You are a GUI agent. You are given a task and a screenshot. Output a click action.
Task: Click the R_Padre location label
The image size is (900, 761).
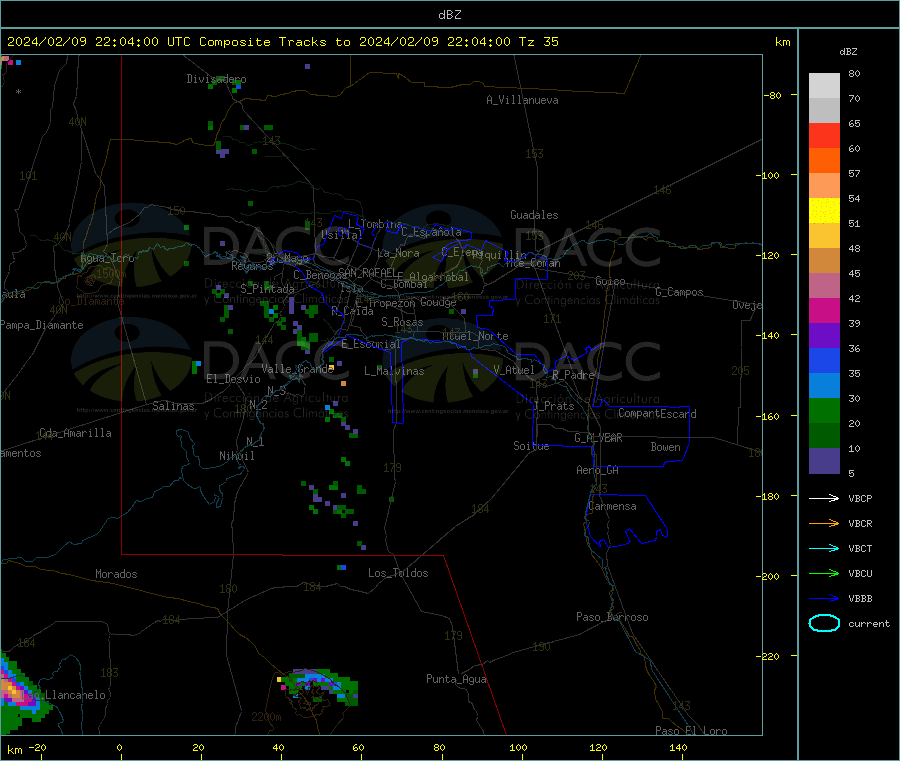click(x=573, y=375)
